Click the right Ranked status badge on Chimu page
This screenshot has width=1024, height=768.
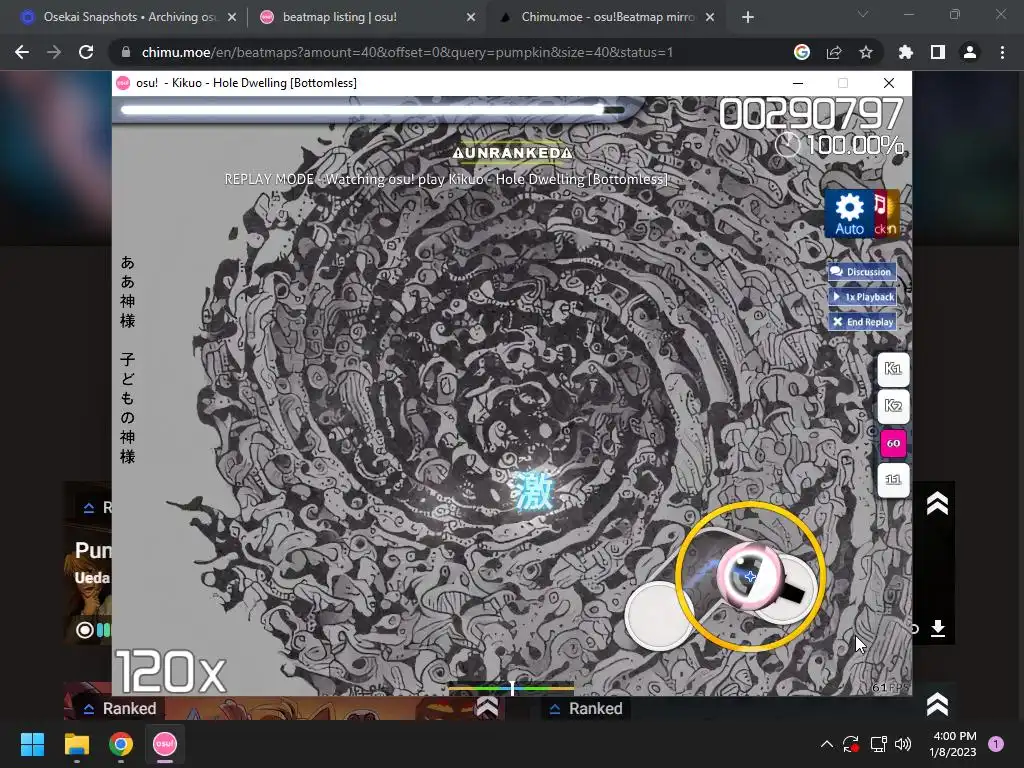coord(586,709)
